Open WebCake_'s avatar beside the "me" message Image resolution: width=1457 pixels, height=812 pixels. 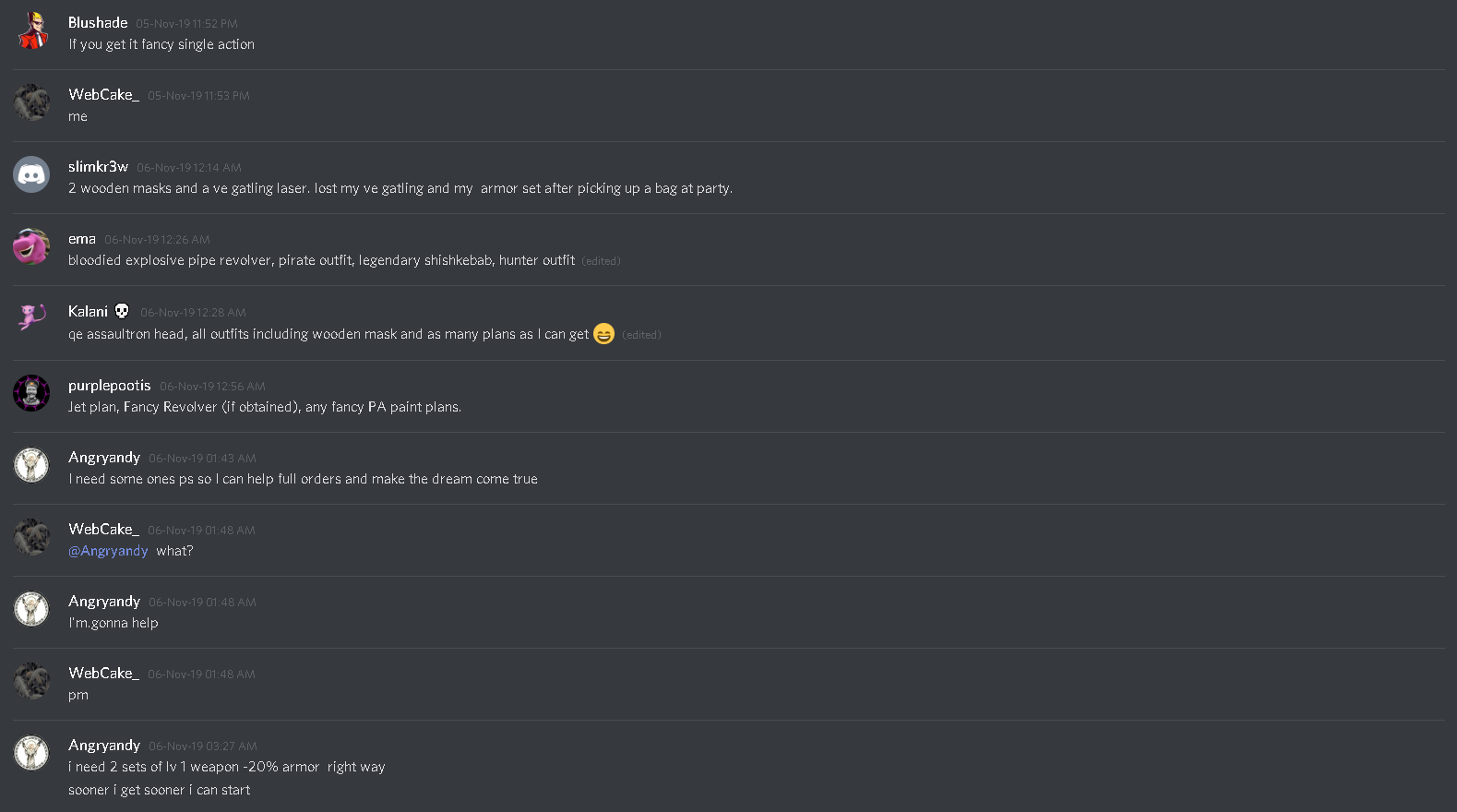click(x=31, y=102)
